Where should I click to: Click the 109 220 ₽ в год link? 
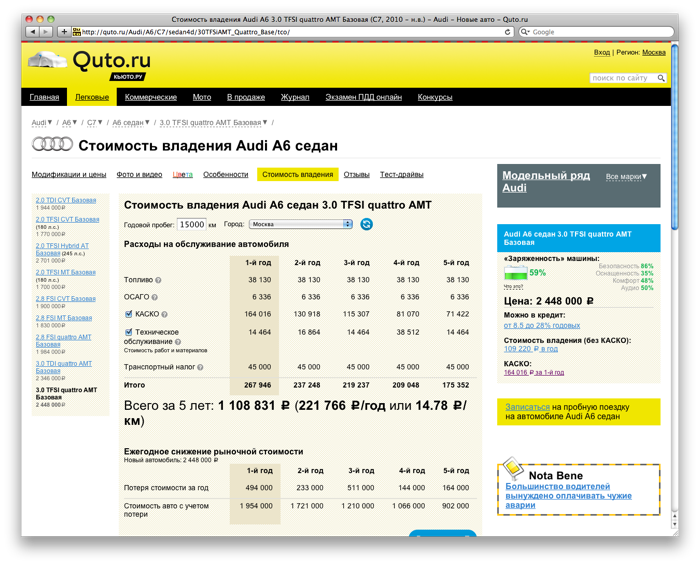click(x=531, y=349)
